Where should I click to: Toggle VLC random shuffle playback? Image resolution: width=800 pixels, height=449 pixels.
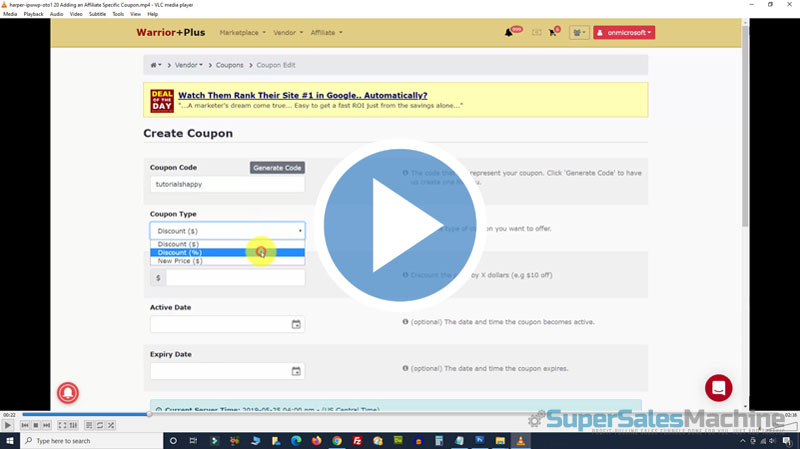point(110,425)
